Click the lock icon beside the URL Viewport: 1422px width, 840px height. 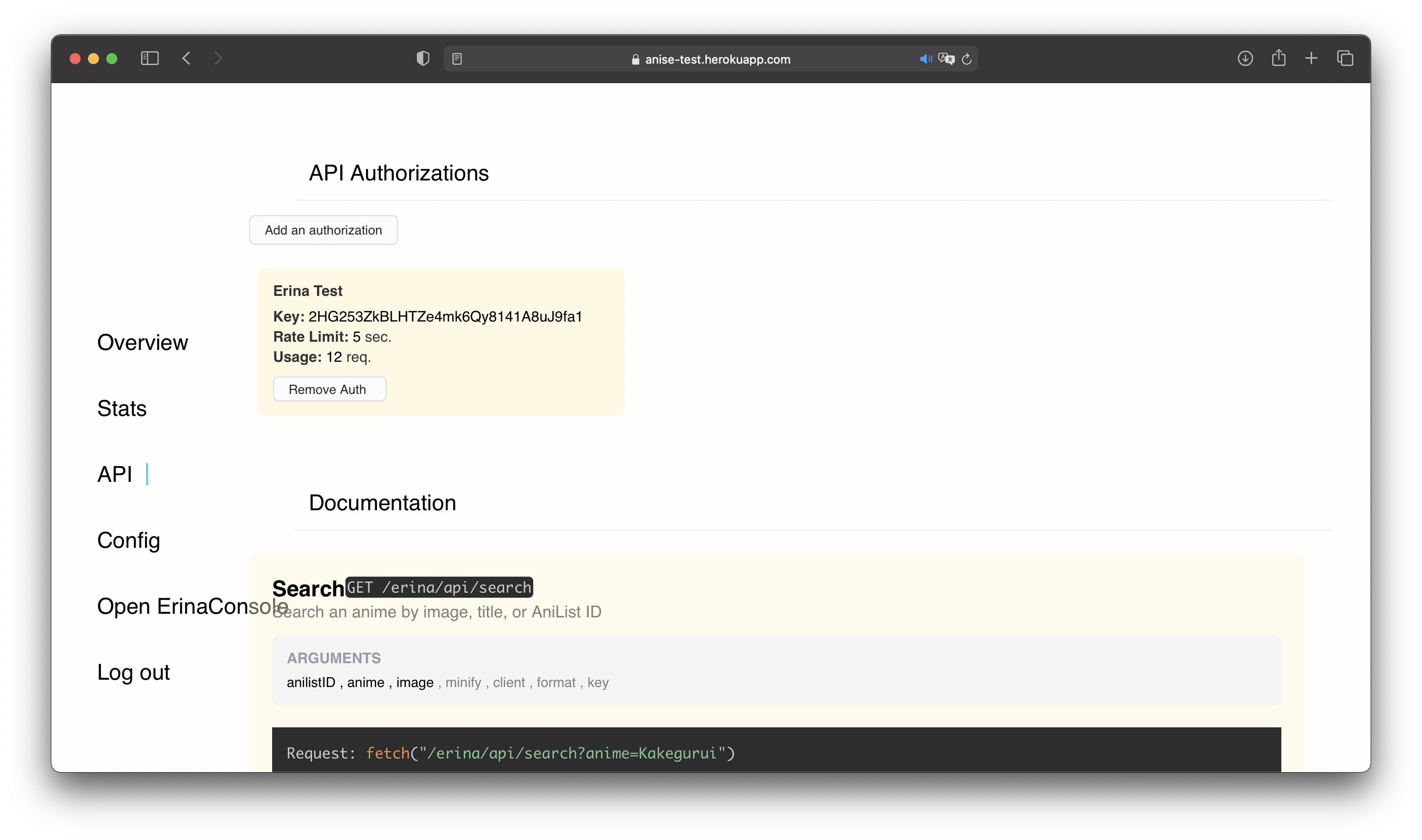tap(635, 60)
